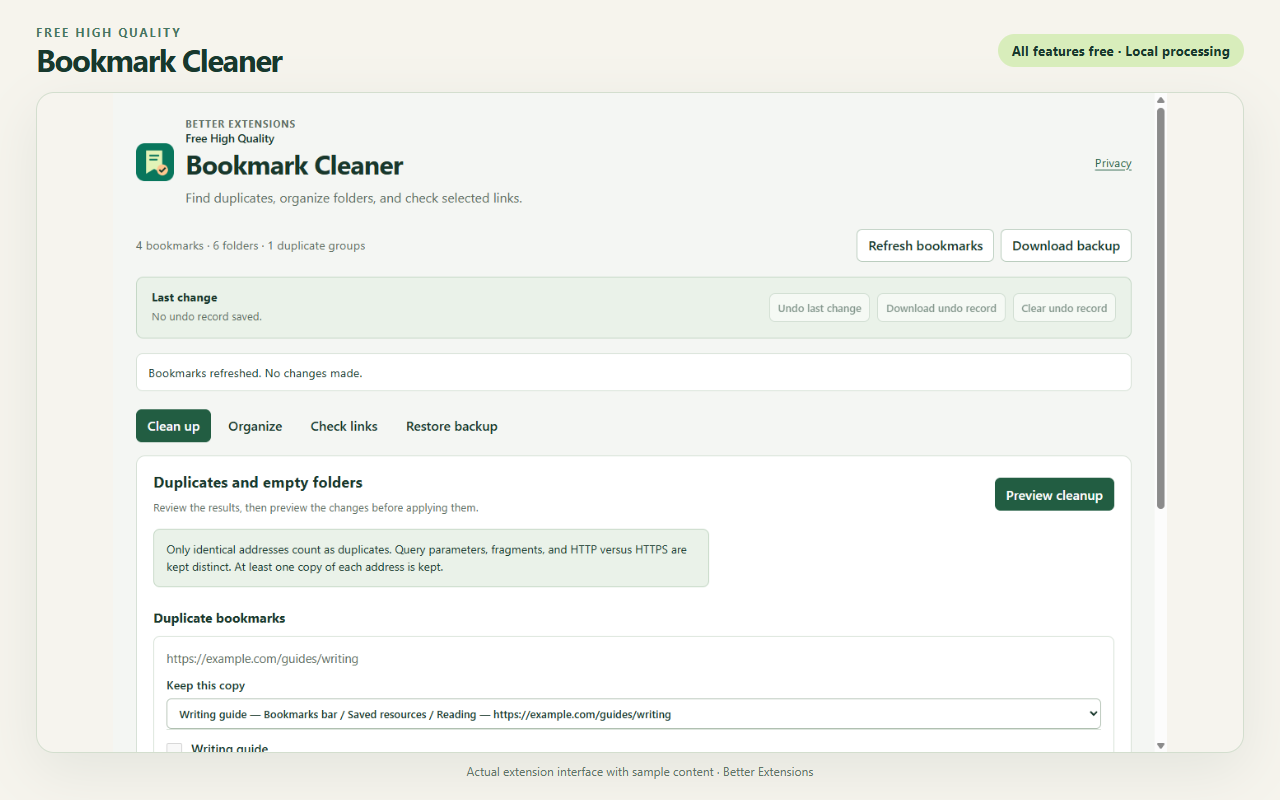Click the scrollbar down arrow
Screen dimensions: 1280x800
tap(1161, 746)
